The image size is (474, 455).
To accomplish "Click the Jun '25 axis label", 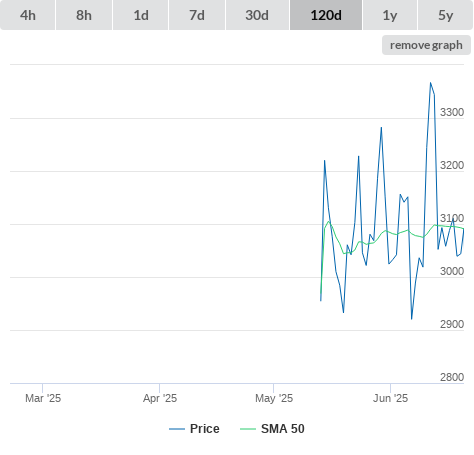I will tap(390, 398).
